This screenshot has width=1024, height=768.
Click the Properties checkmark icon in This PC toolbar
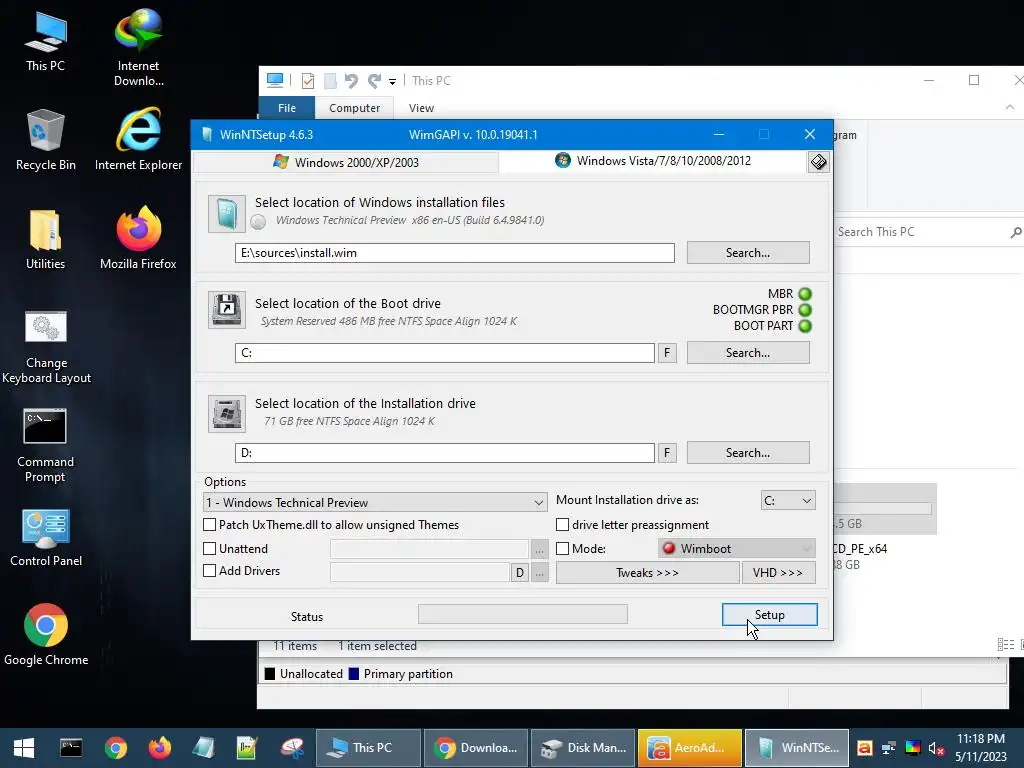pyautogui.click(x=308, y=81)
